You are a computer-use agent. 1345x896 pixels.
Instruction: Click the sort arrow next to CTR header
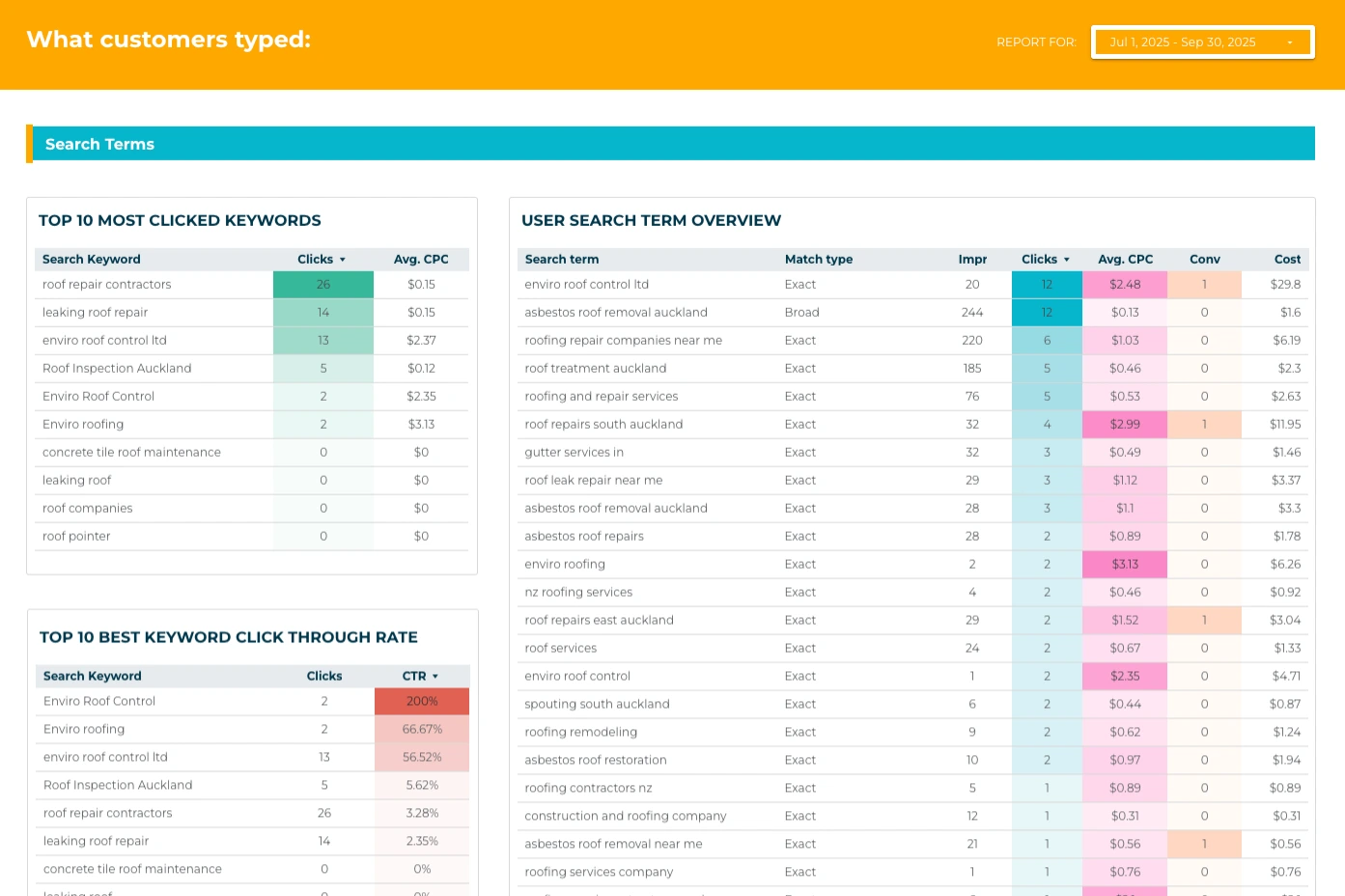435,677
